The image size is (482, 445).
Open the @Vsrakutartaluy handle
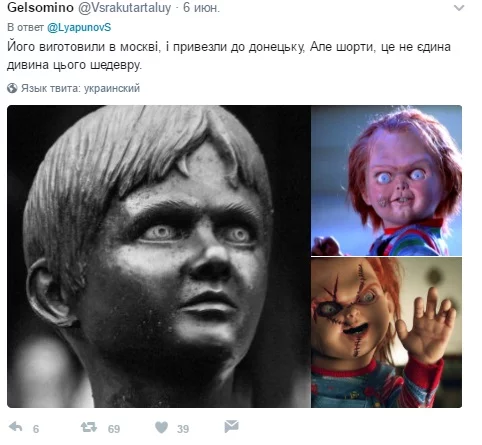tap(124, 8)
